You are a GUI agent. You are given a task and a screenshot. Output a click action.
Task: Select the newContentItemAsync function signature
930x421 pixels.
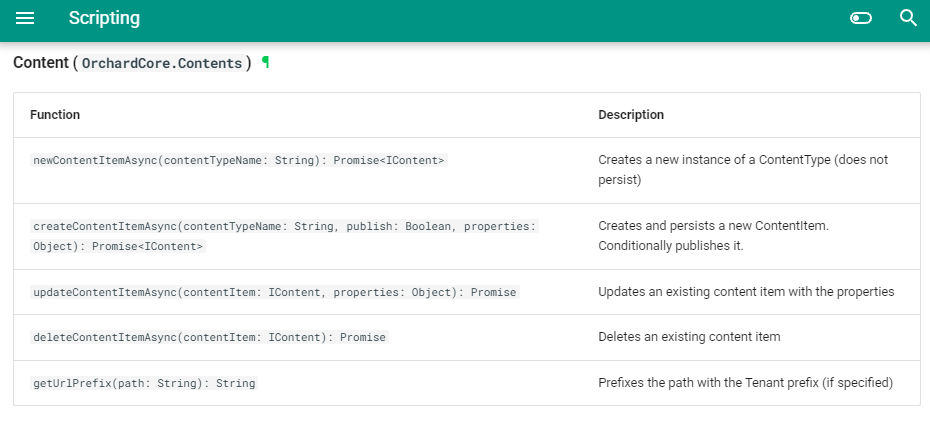click(239, 160)
